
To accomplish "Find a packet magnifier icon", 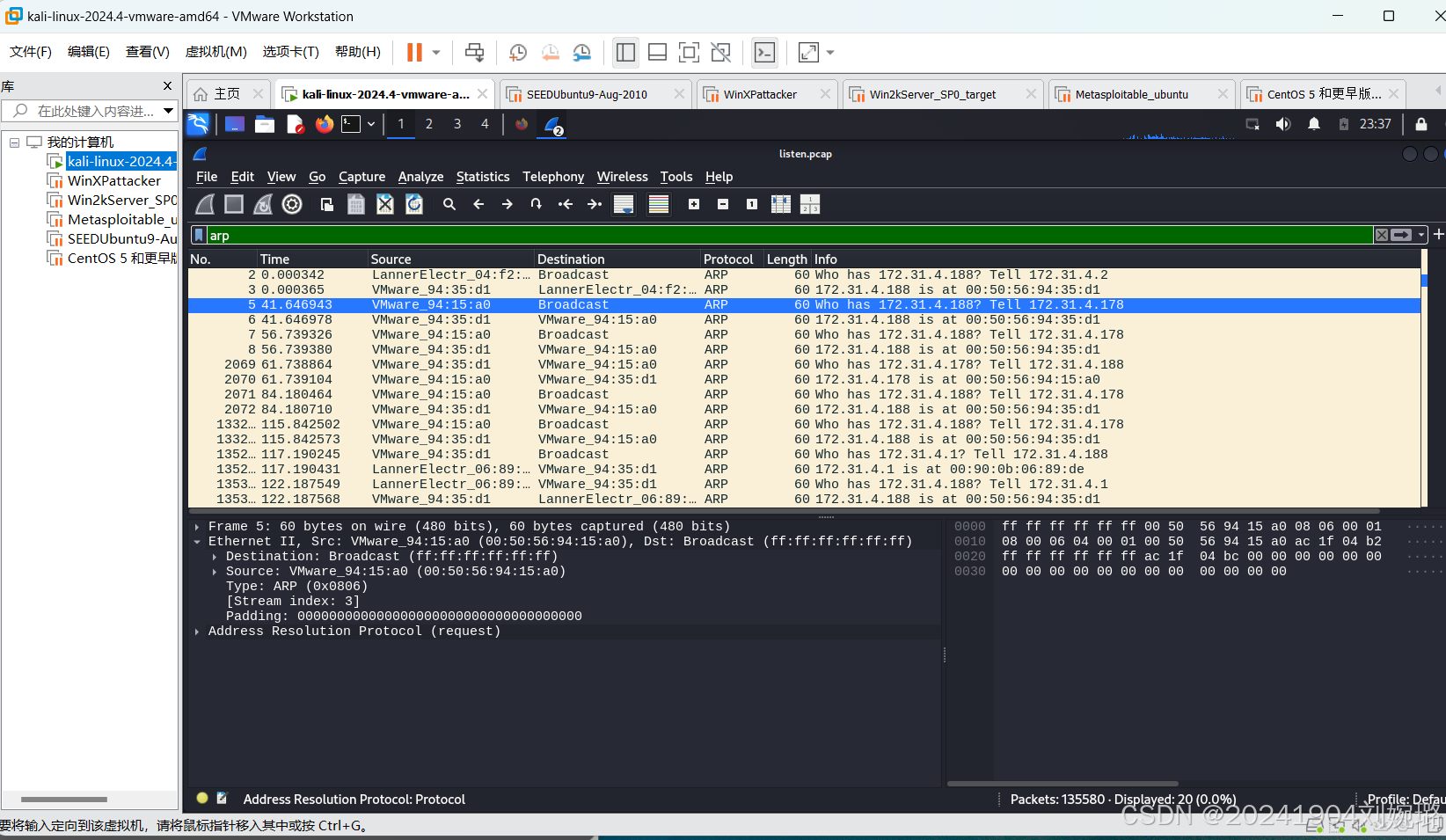I will pyautogui.click(x=449, y=204).
